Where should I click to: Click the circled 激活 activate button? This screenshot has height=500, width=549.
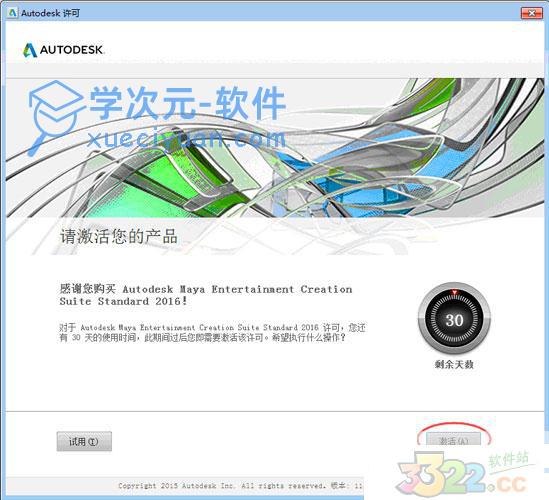(x=453, y=440)
